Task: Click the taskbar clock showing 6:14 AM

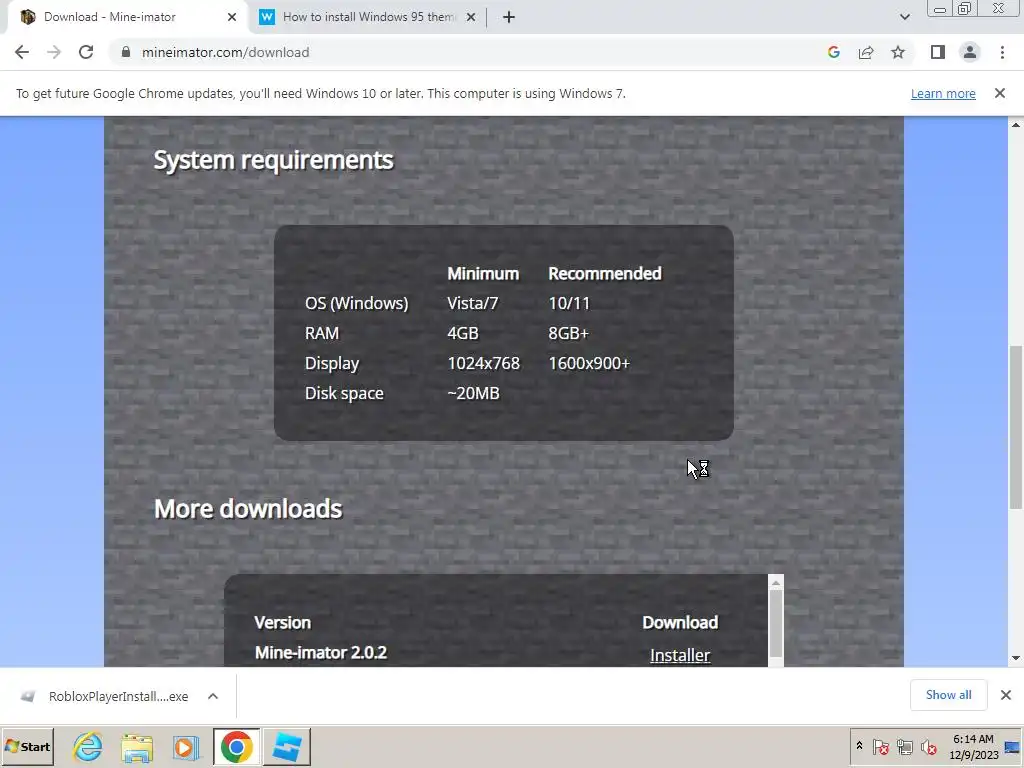Action: (x=974, y=746)
